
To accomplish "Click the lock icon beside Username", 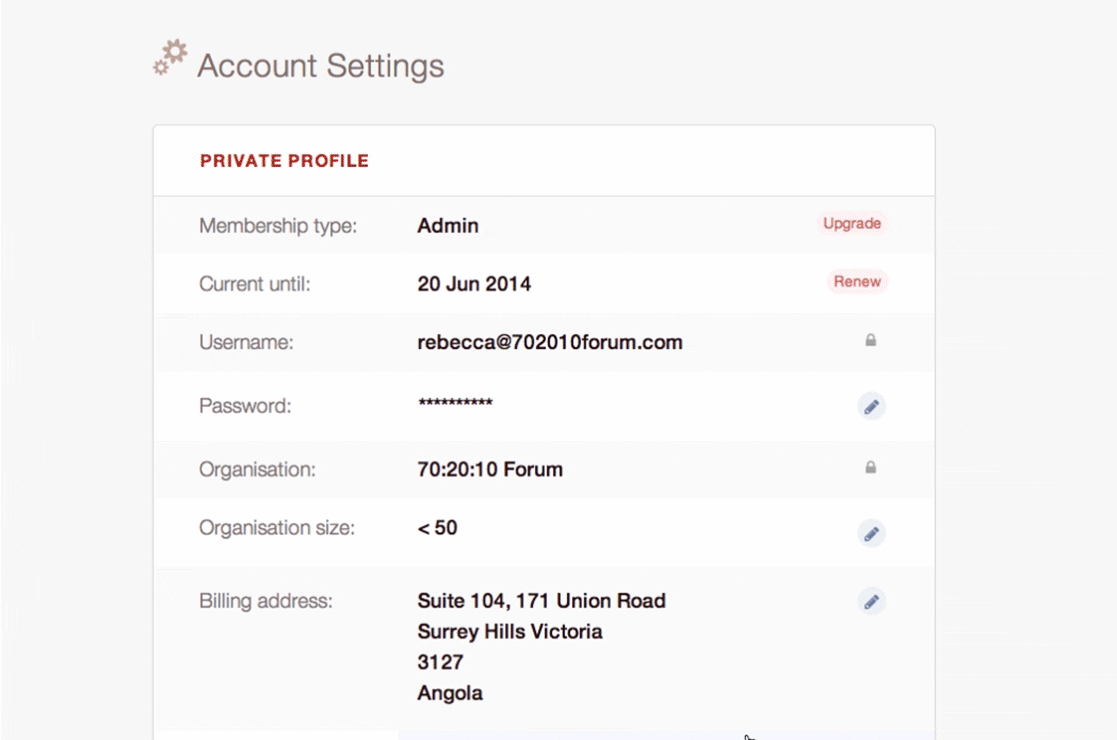I will 870,341.
